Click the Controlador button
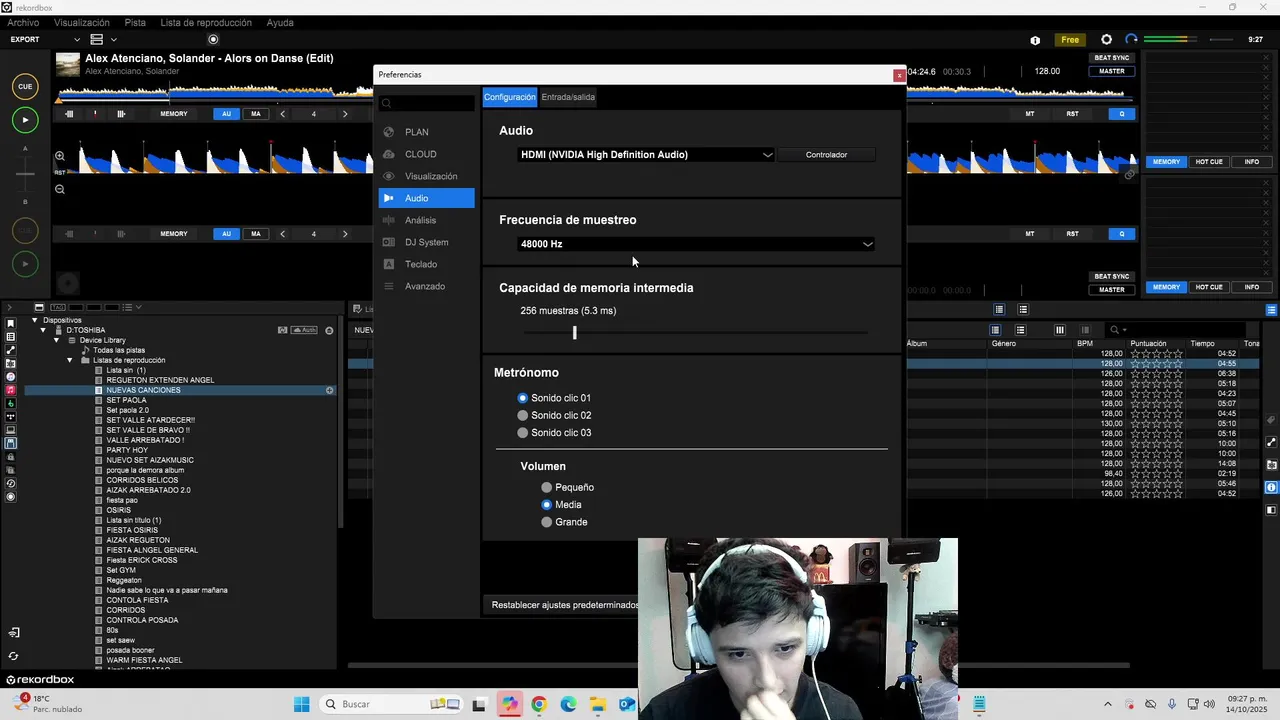 point(826,155)
